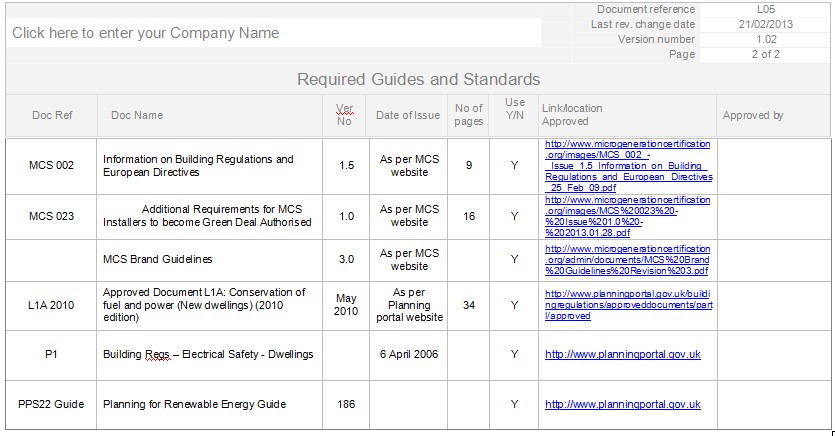This screenshot has height=436, width=835.
Task: Open the L1A 2010 planning portal link
Action: coord(628,304)
